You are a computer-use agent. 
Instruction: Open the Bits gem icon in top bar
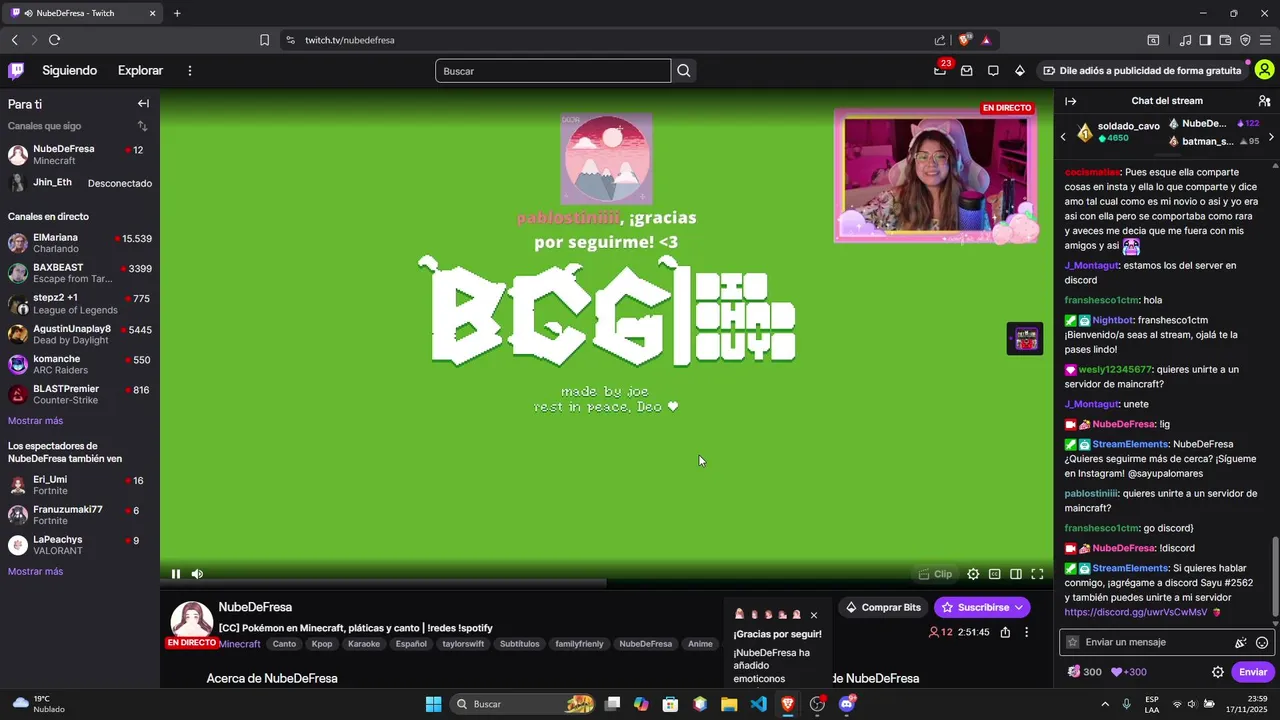pyautogui.click(x=1019, y=71)
